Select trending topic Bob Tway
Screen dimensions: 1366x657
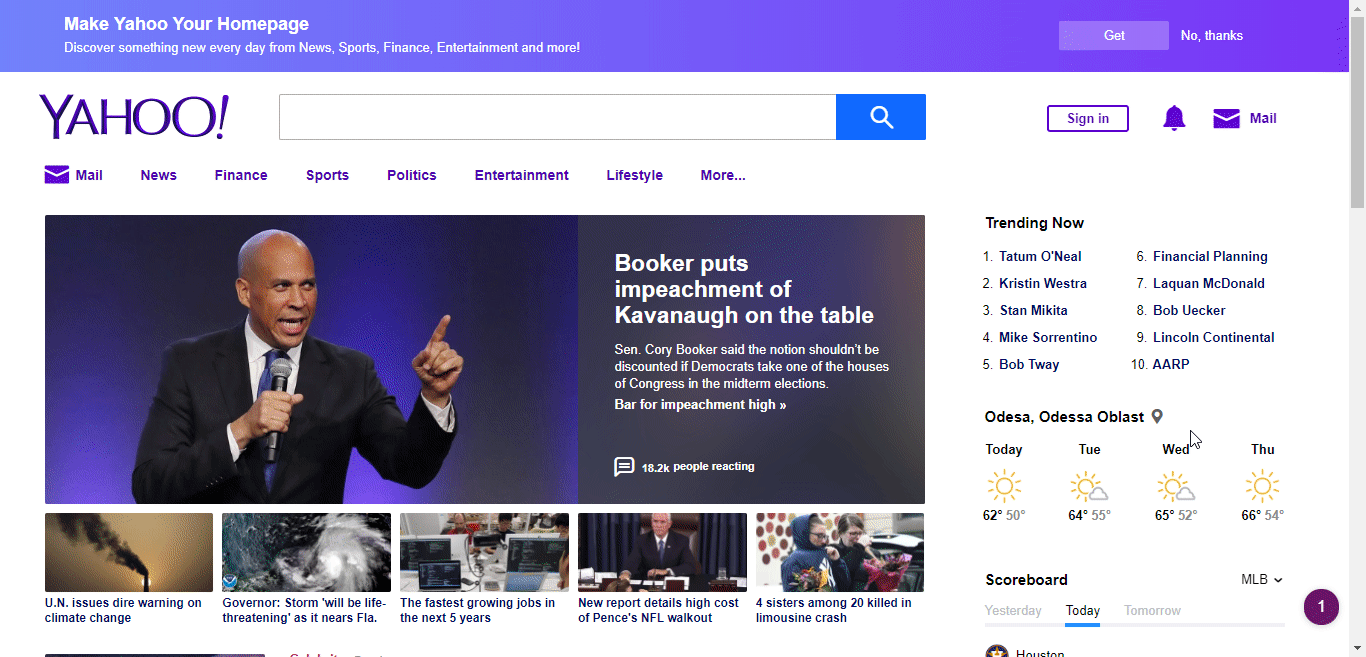pos(1029,364)
